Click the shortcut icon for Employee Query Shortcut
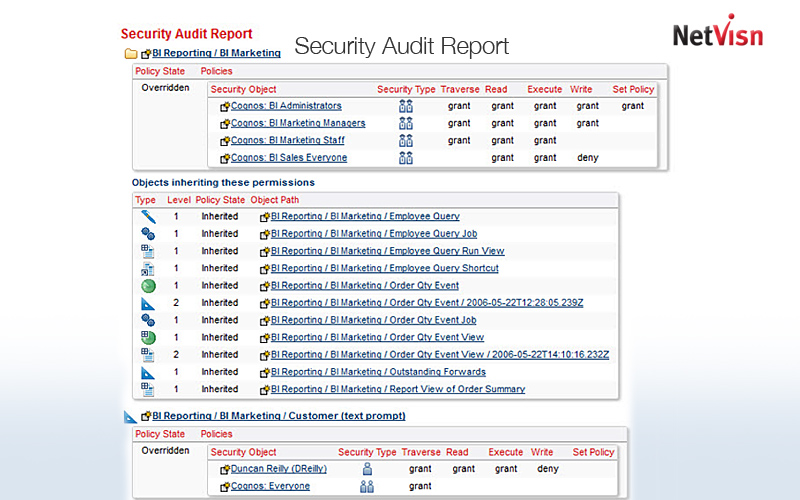The width and height of the screenshot is (800, 500). pyautogui.click(x=148, y=269)
